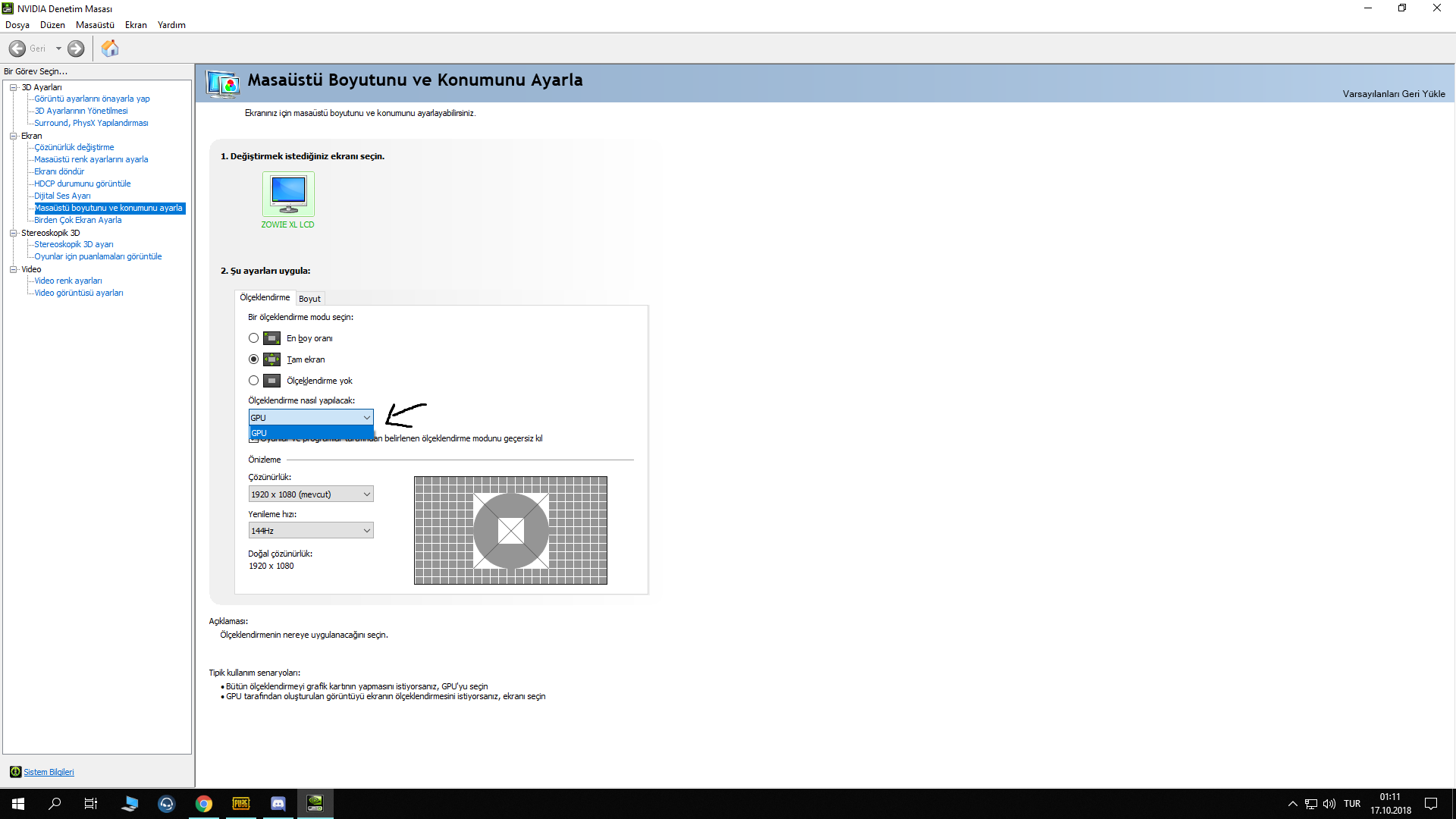Select En boy oranı scaling mode
This screenshot has height=819, width=1456.
click(253, 338)
